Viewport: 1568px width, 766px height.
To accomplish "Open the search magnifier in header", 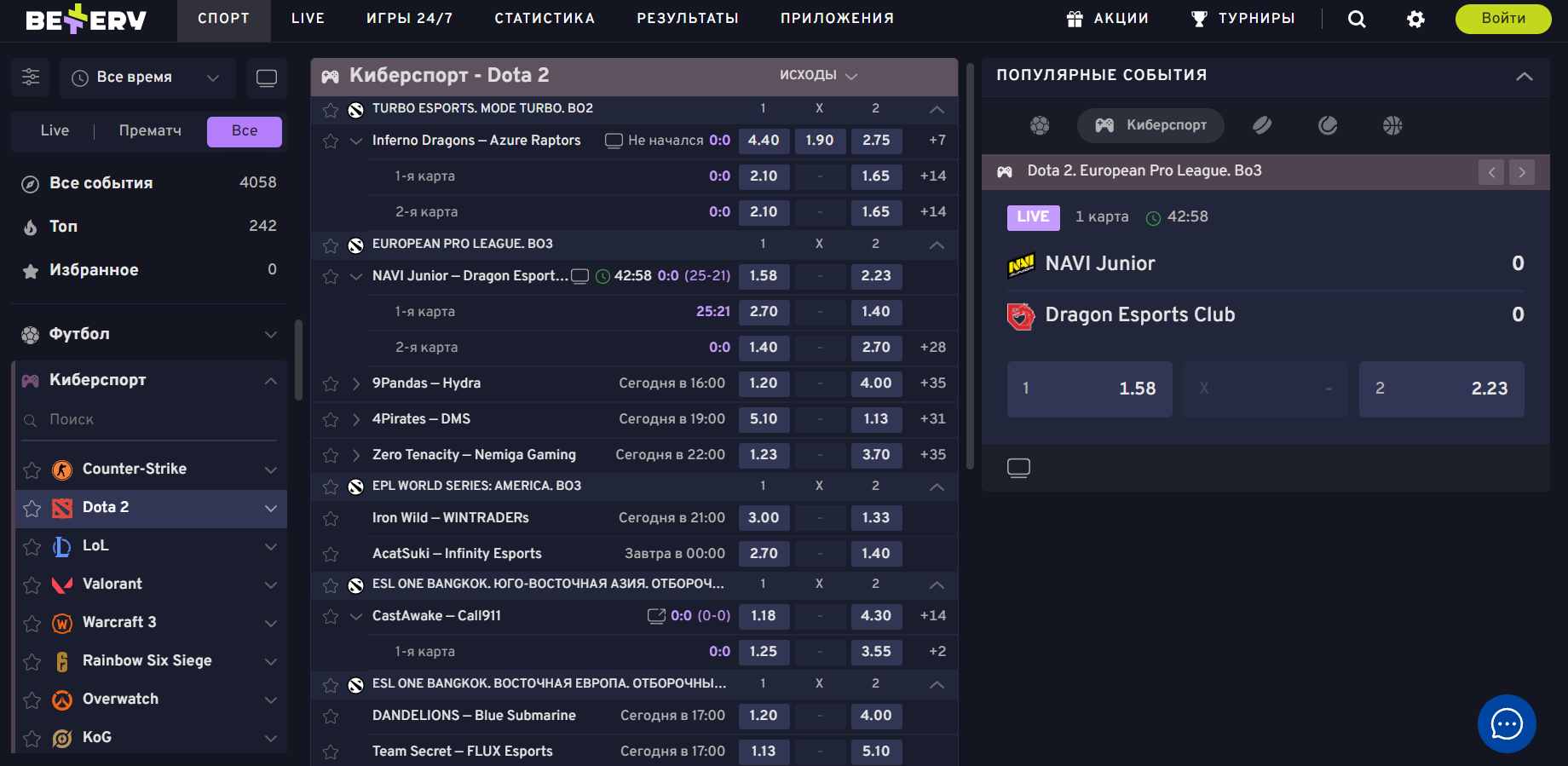I will (1357, 19).
